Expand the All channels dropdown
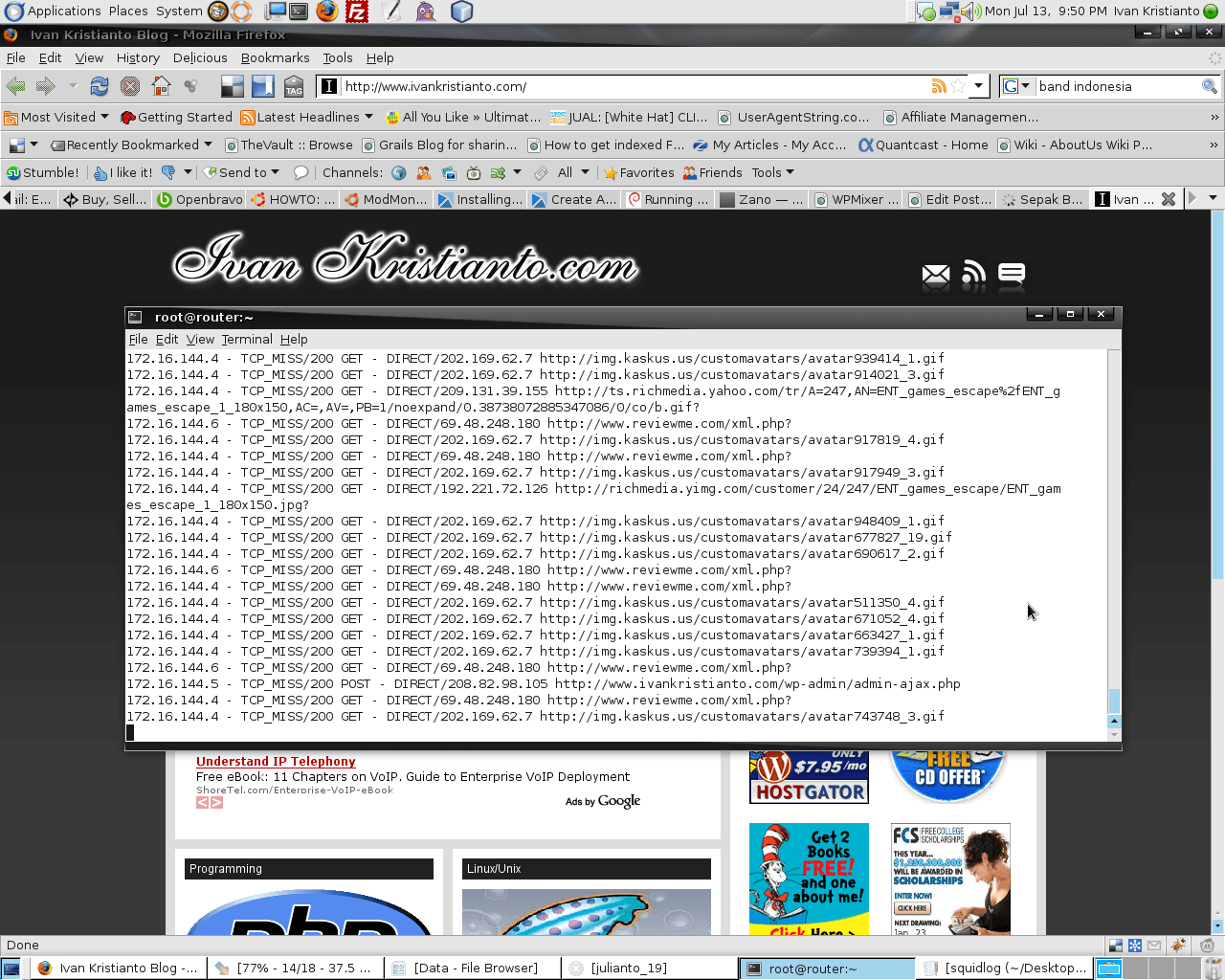Image resolution: width=1225 pixels, height=980 pixels. 572,172
